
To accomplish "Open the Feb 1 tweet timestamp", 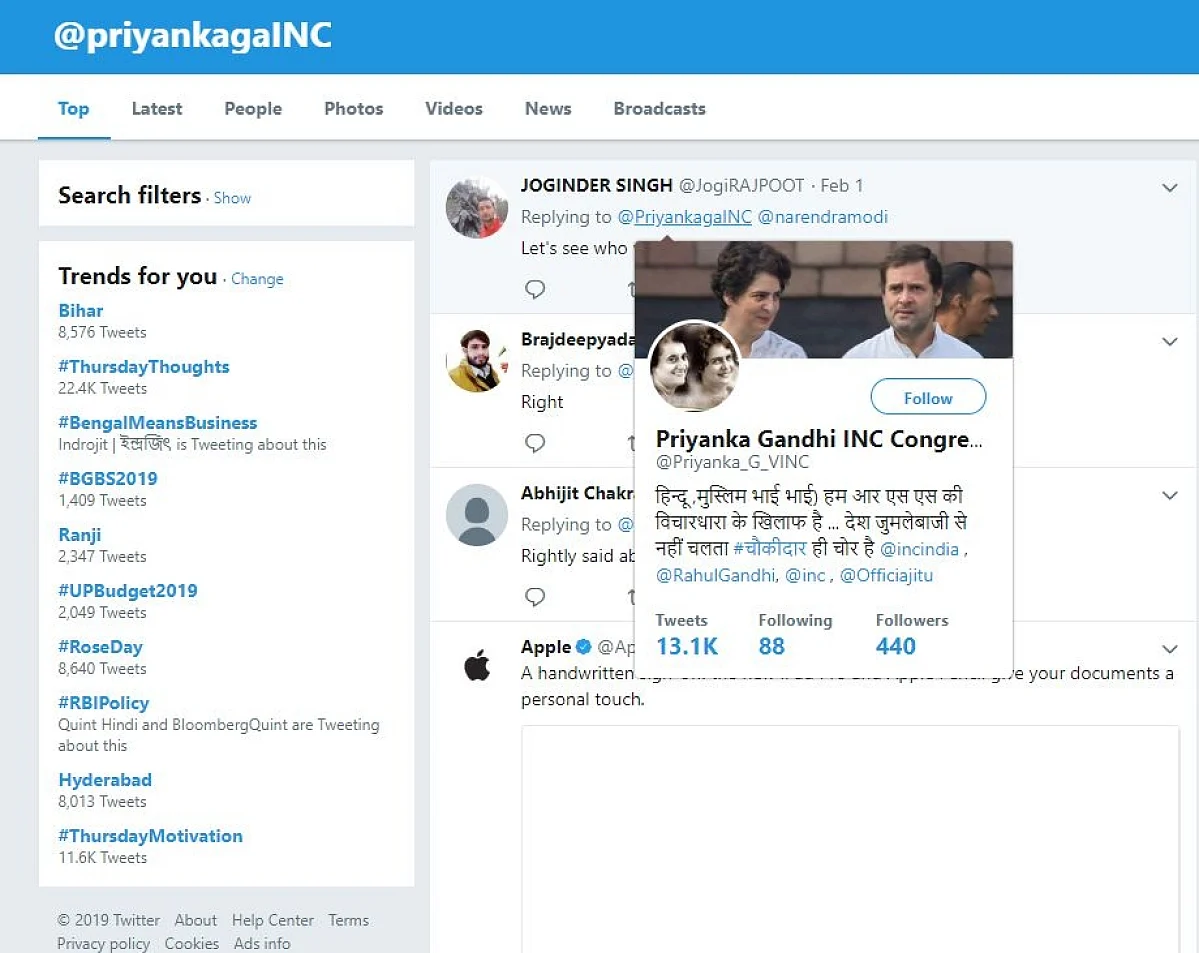I will pyautogui.click(x=841, y=185).
